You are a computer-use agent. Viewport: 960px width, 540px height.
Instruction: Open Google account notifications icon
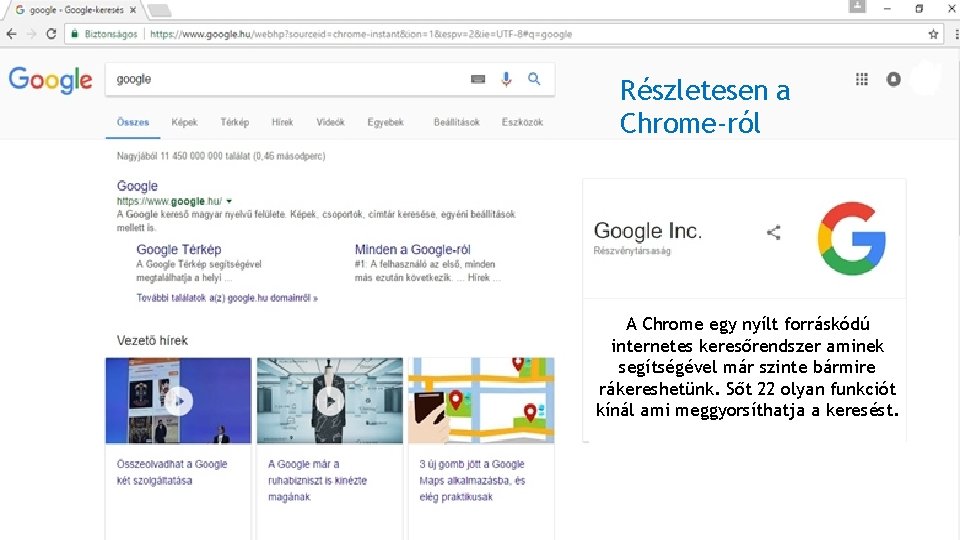pos(893,79)
